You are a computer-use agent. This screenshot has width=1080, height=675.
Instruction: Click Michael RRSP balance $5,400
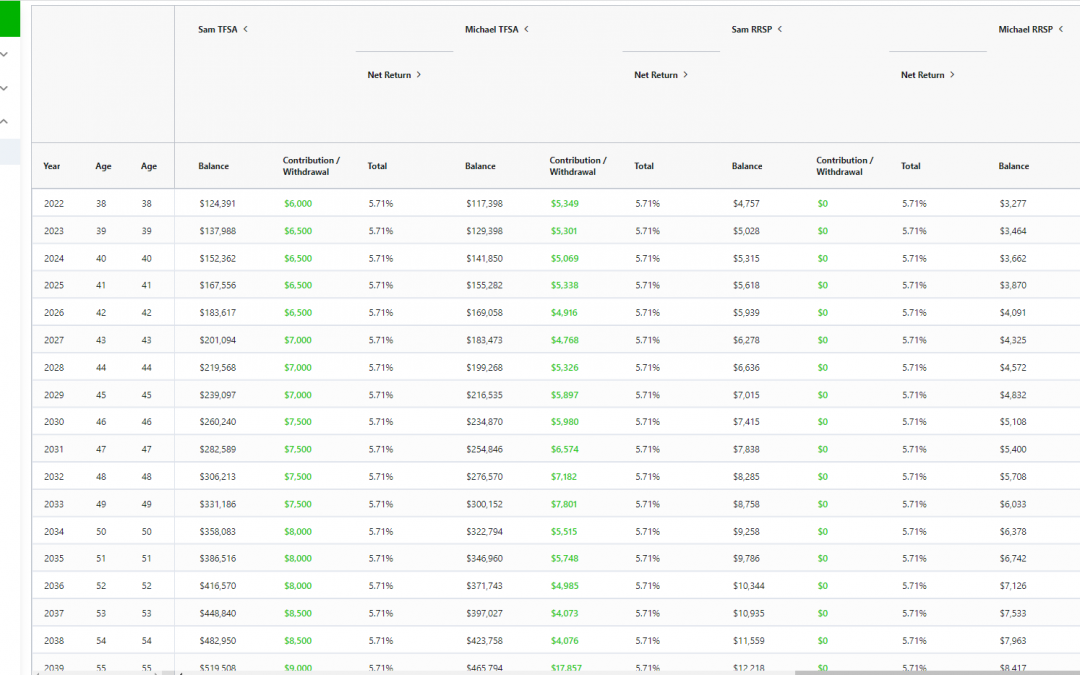(1013, 449)
